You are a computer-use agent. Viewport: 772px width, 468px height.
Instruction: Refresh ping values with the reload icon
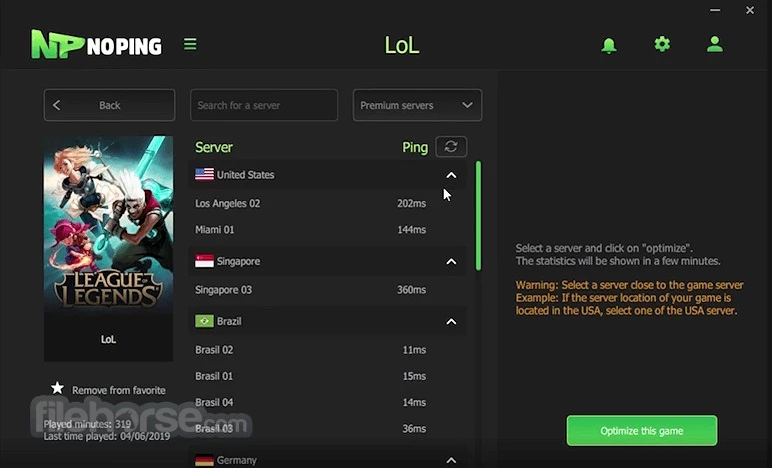coord(451,147)
